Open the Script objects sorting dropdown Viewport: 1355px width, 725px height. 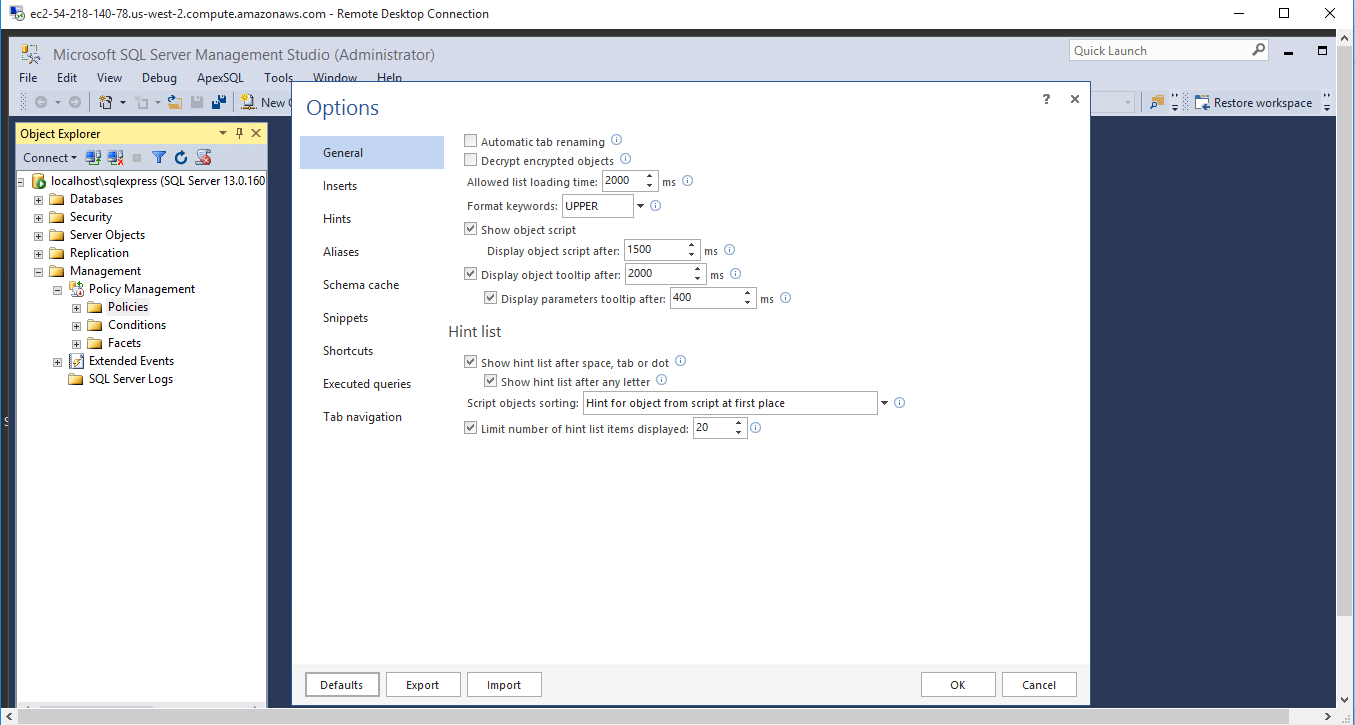point(884,403)
